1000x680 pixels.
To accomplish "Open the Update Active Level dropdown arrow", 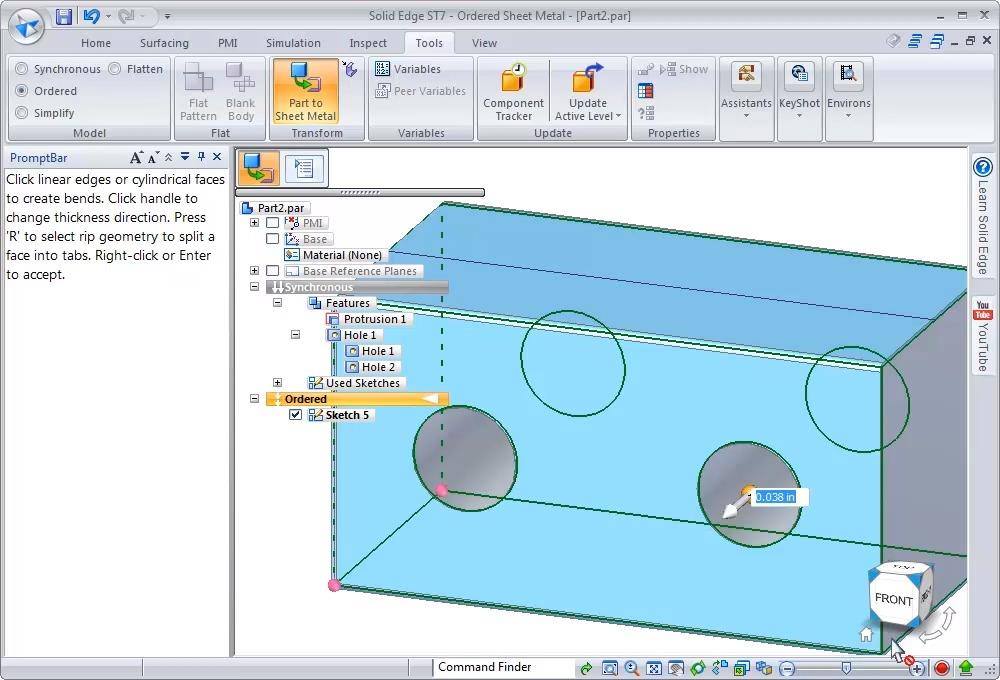I will (618, 115).
